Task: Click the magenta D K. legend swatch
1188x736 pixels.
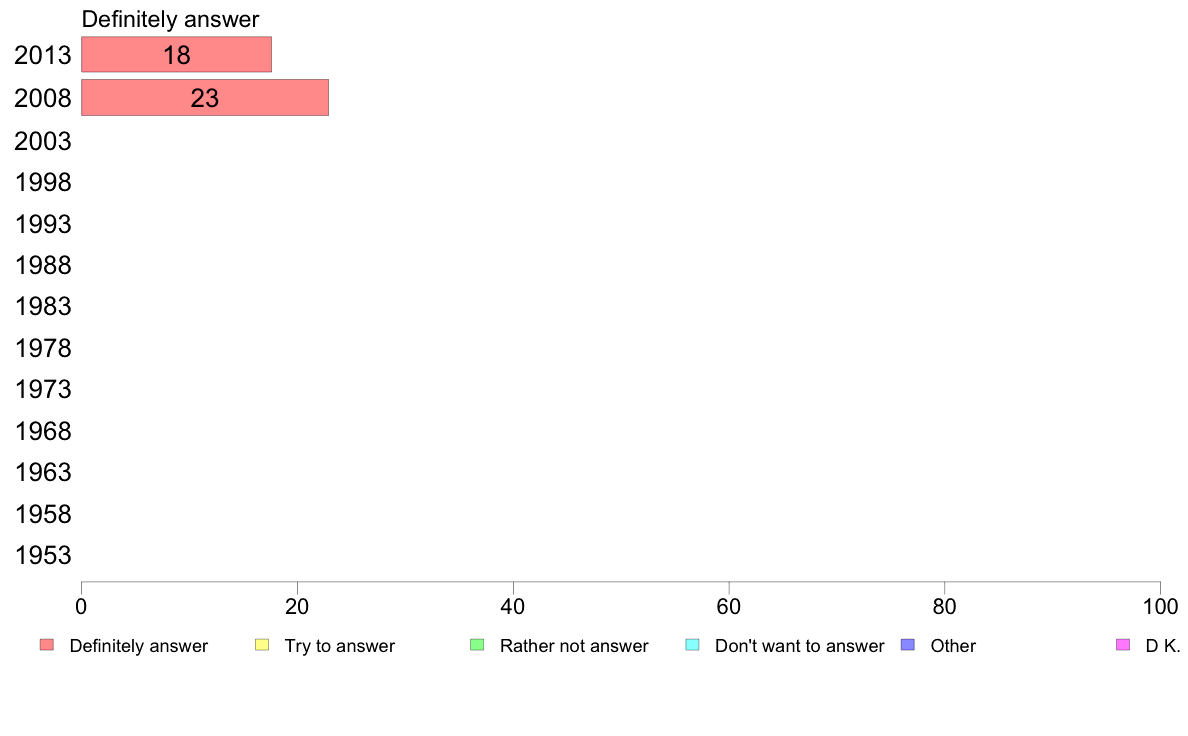Action: (x=1123, y=645)
